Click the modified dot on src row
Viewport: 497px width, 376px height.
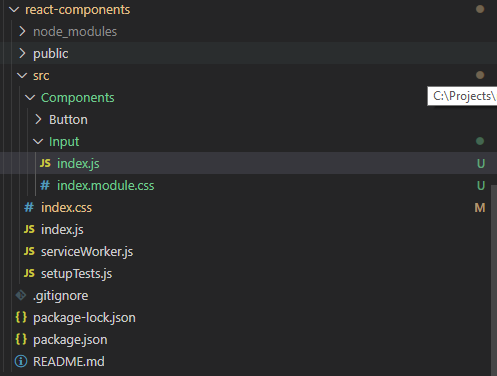click(x=480, y=75)
